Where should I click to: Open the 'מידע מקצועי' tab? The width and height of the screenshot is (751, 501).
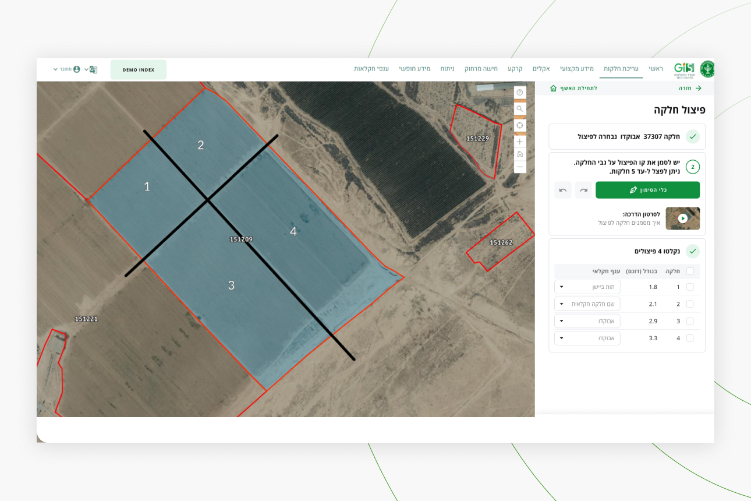[x=577, y=69]
